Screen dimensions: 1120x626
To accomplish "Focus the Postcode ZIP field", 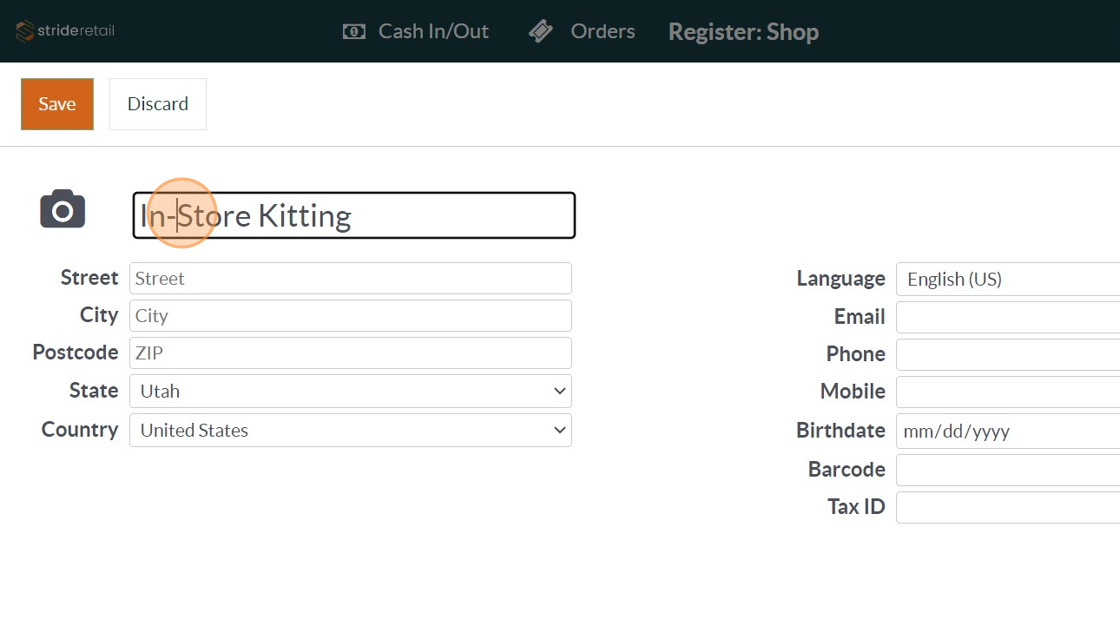I will 350,353.
